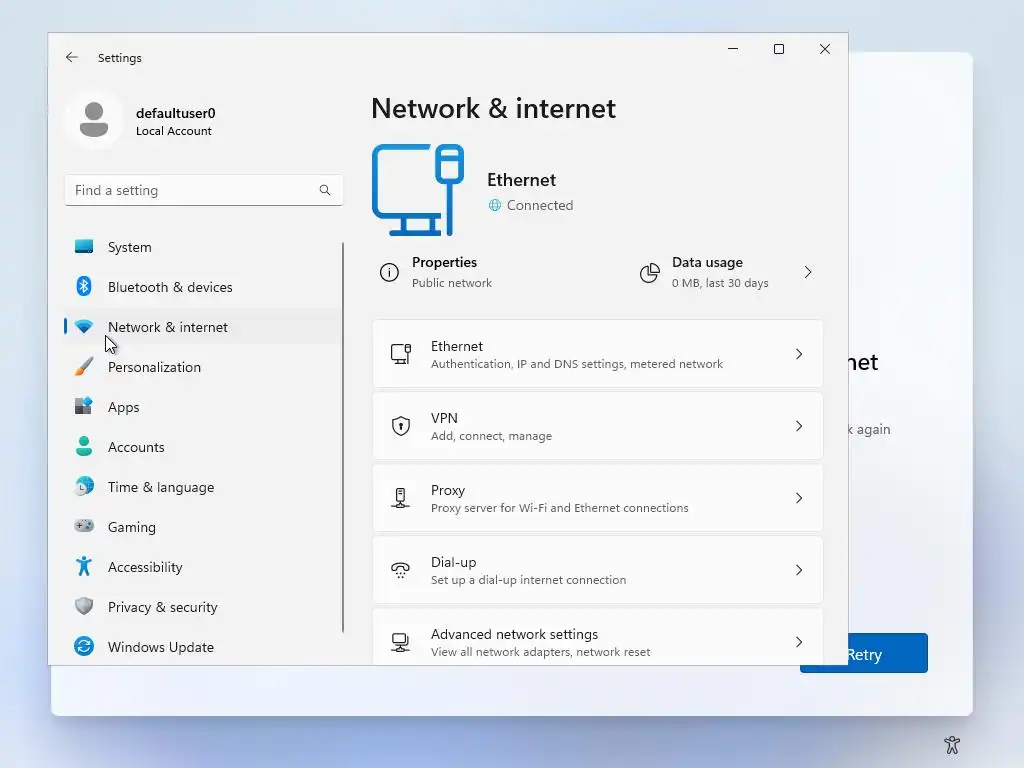The height and width of the screenshot is (768, 1024).
Task: Click the System monitor icon
Action: (x=84, y=247)
